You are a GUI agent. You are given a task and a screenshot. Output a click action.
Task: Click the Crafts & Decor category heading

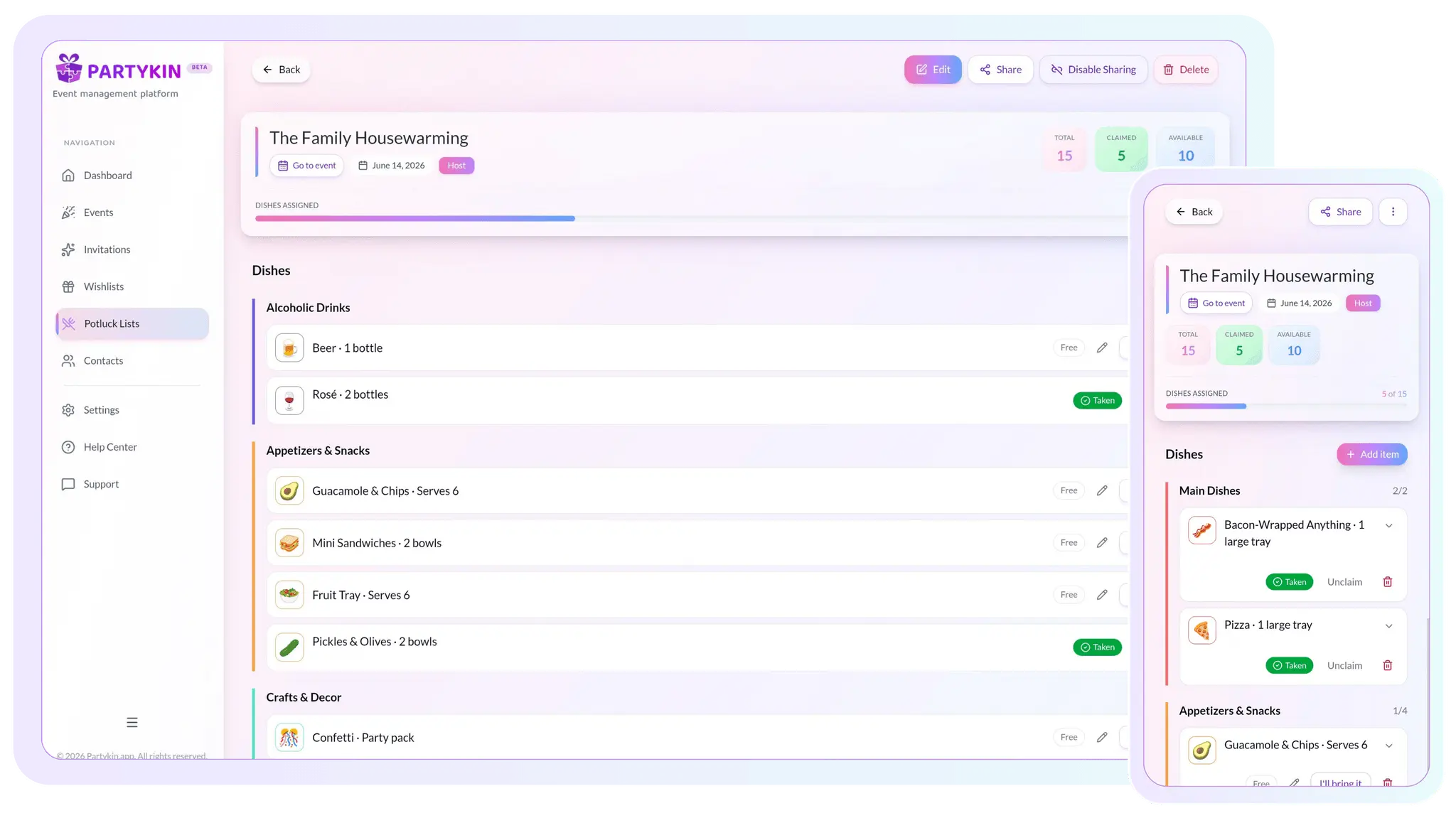[x=304, y=697]
